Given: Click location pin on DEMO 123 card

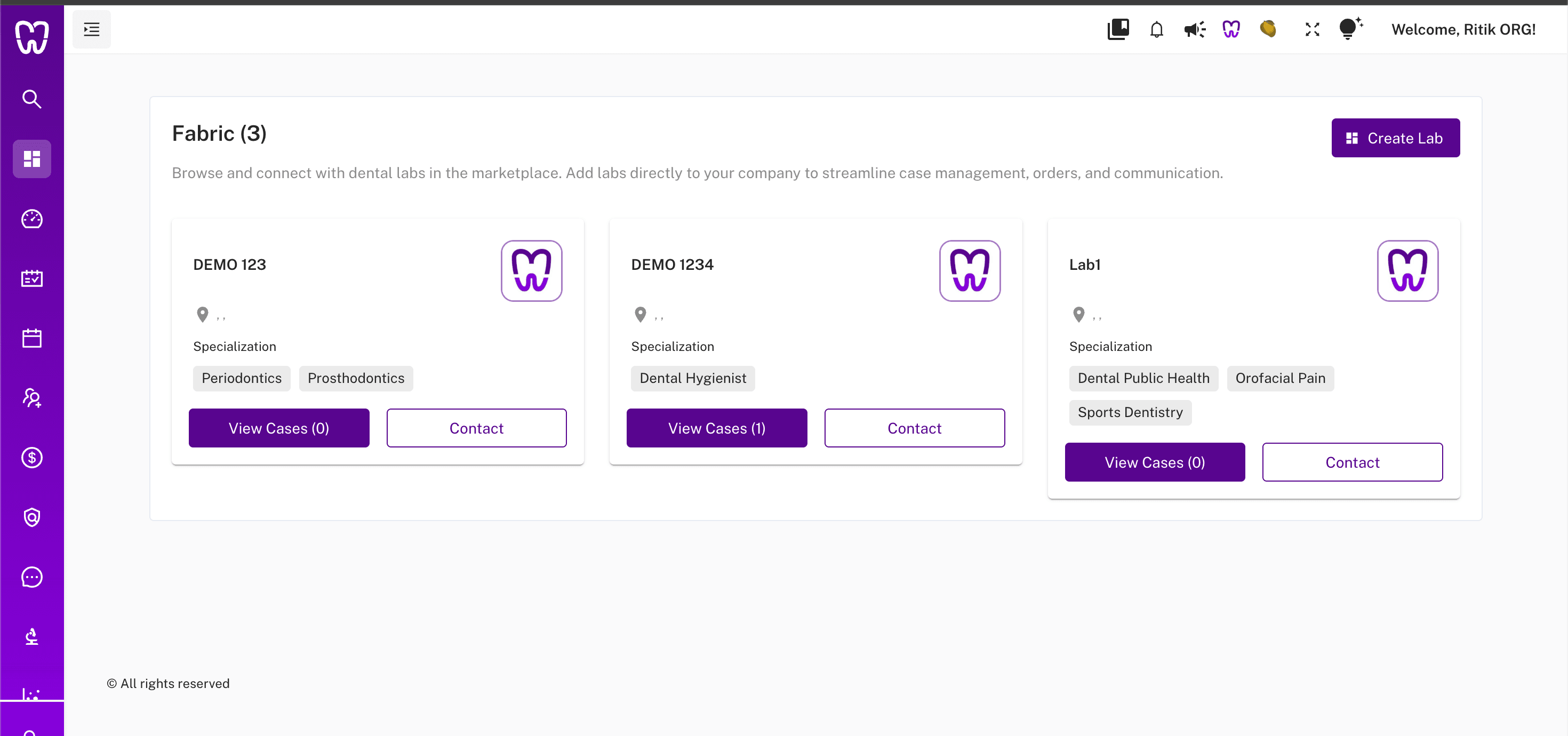Looking at the screenshot, I should [203, 315].
